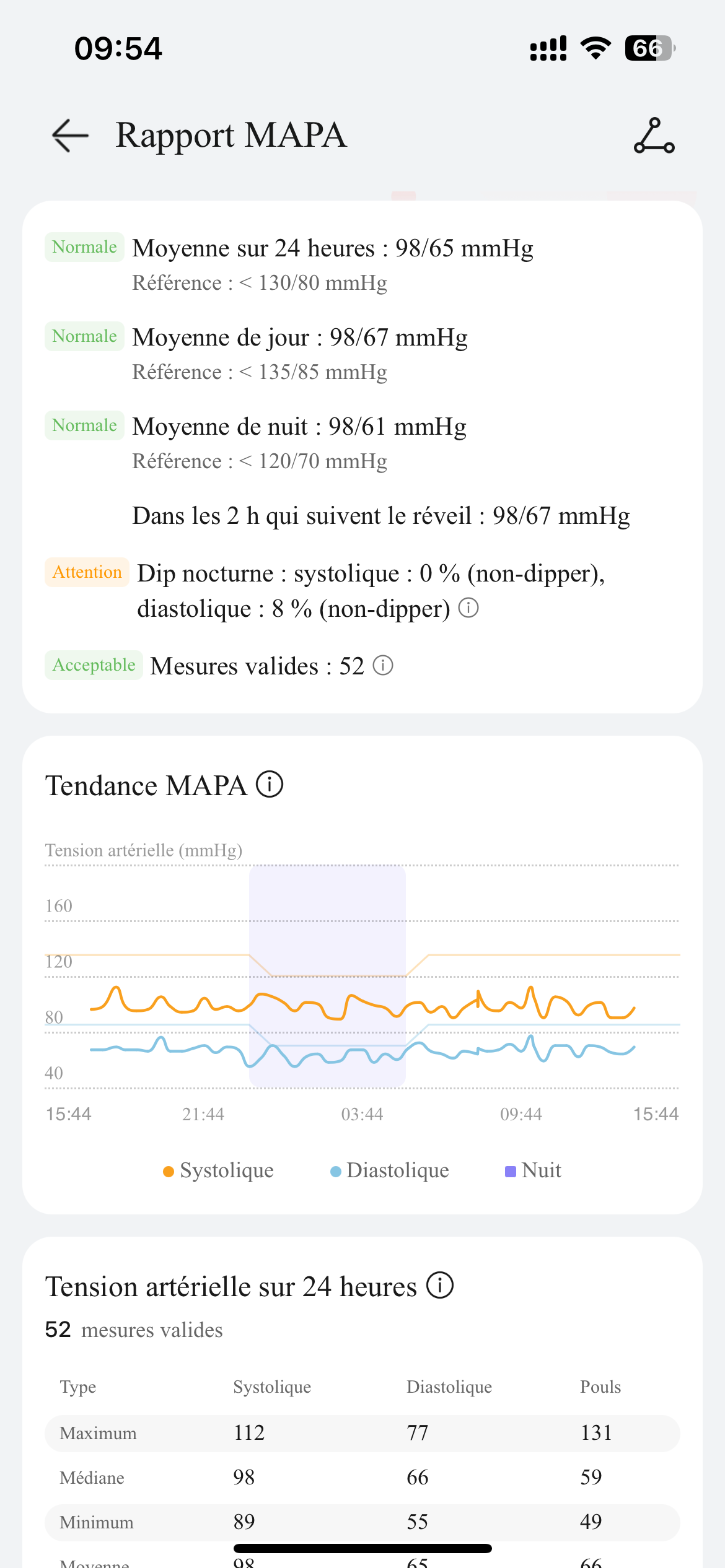Screen dimensions: 725x1568
Task: Toggle the Systolique legend item
Action: (x=218, y=1170)
